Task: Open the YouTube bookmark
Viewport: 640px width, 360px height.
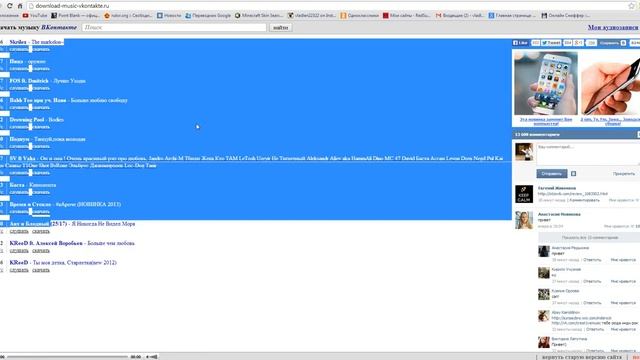Action: point(35,16)
